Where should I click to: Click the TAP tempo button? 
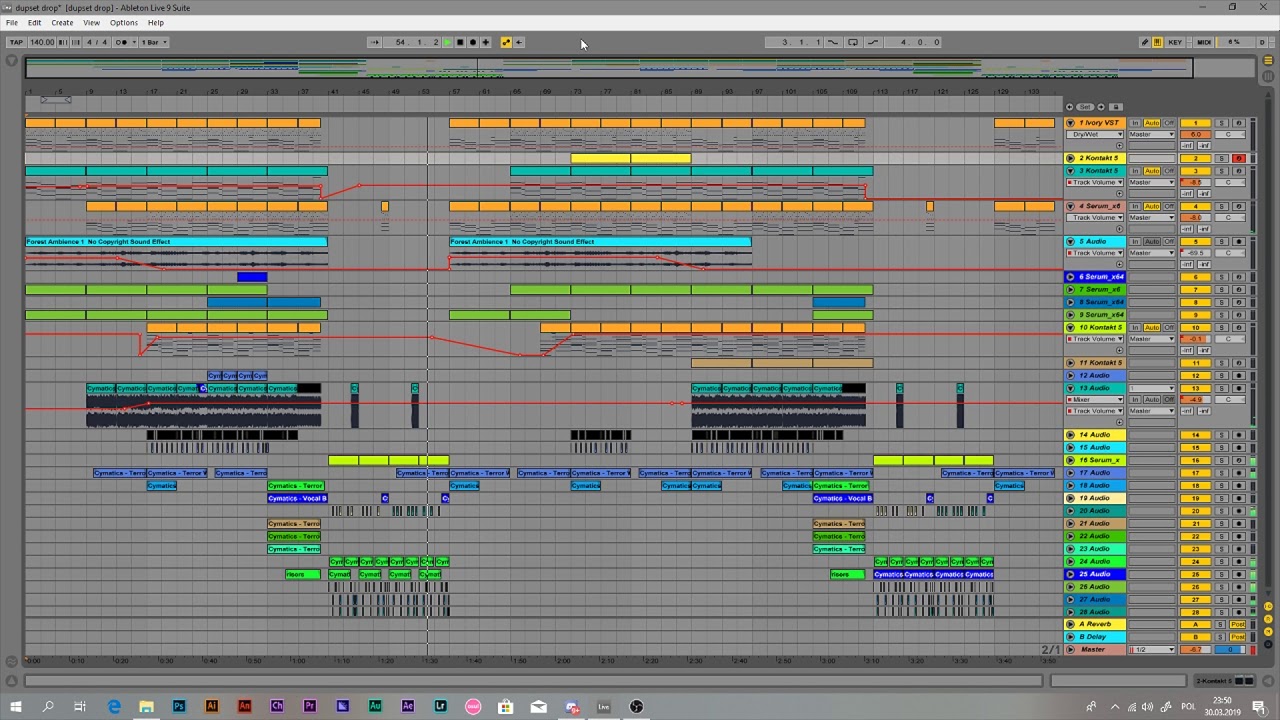pyautogui.click(x=16, y=42)
